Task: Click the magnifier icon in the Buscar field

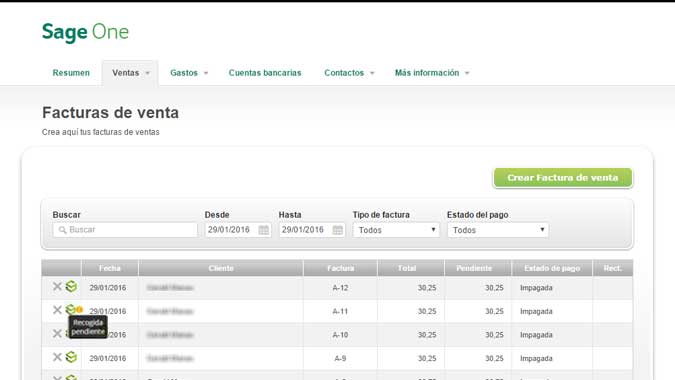Action: (62, 230)
